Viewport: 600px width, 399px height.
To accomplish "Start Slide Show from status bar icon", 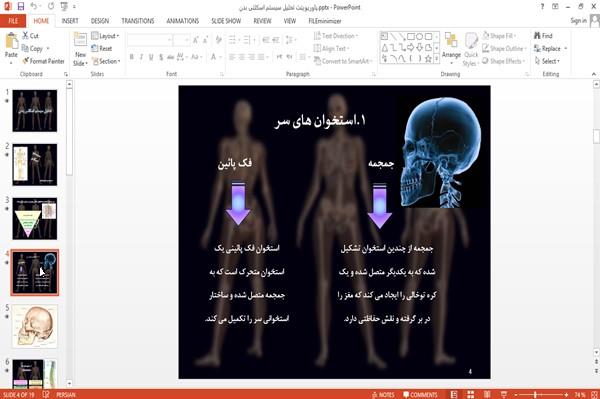I will point(504,394).
